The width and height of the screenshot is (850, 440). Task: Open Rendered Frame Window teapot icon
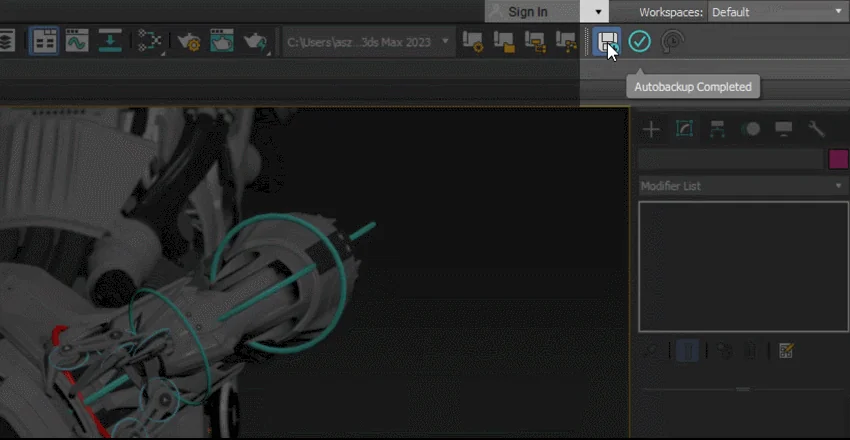tap(222, 41)
